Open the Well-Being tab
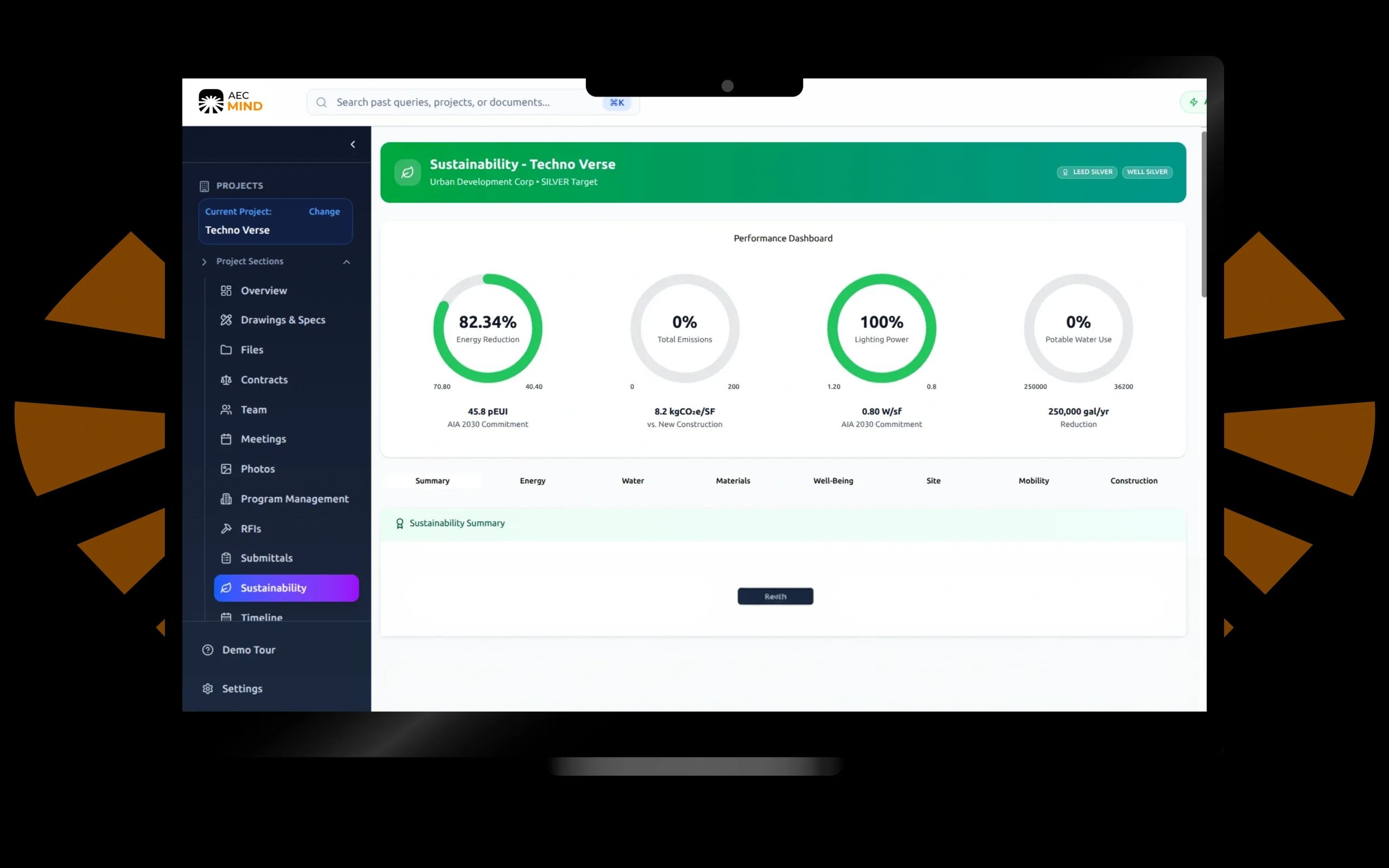The height and width of the screenshot is (868, 1389). pos(833,481)
